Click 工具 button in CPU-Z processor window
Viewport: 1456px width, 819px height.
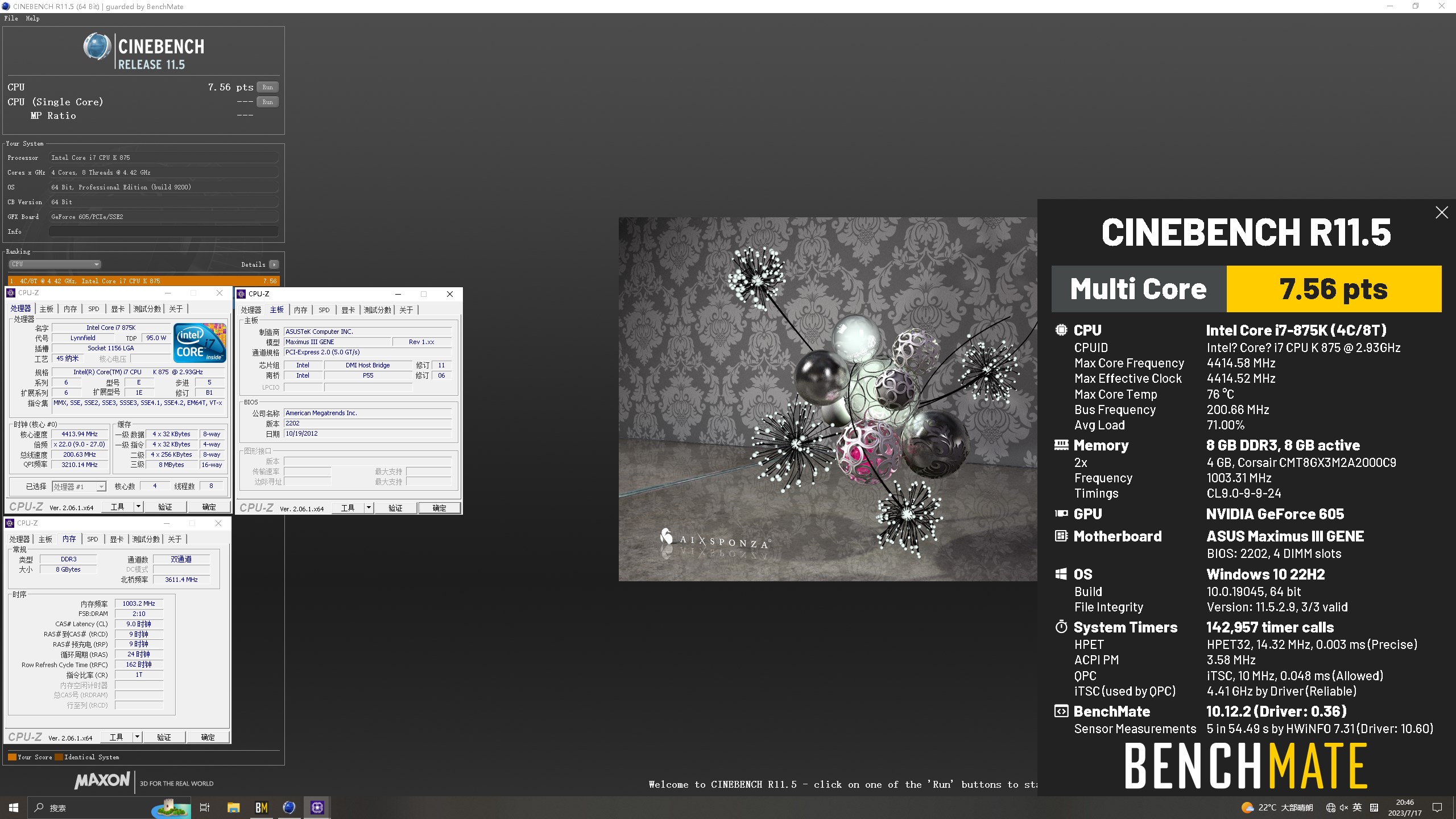(x=117, y=507)
